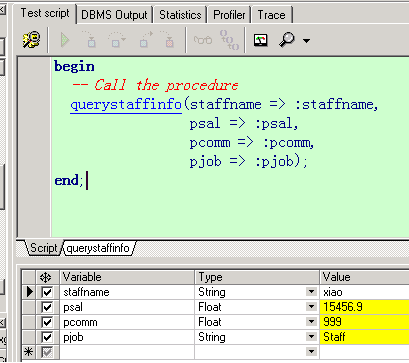The height and width of the screenshot is (363, 409).
Task: Open the querystaffinfo bottom tab
Action: tap(98, 248)
